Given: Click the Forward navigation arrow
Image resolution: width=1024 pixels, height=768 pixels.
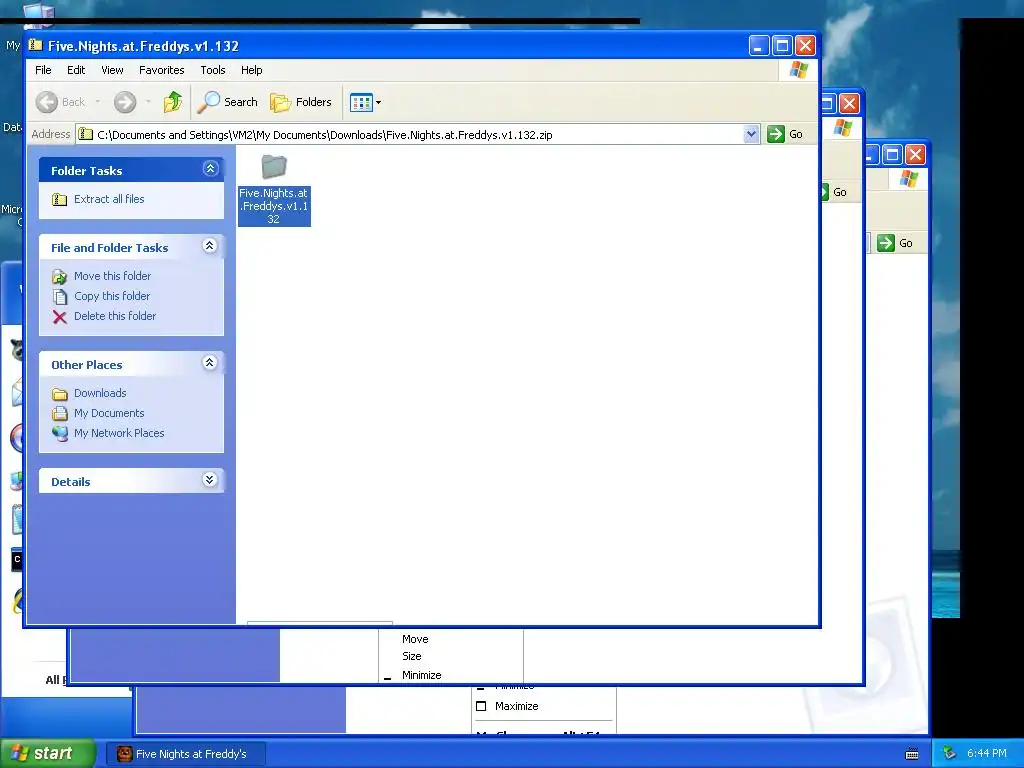Looking at the screenshot, I should click(x=125, y=102).
